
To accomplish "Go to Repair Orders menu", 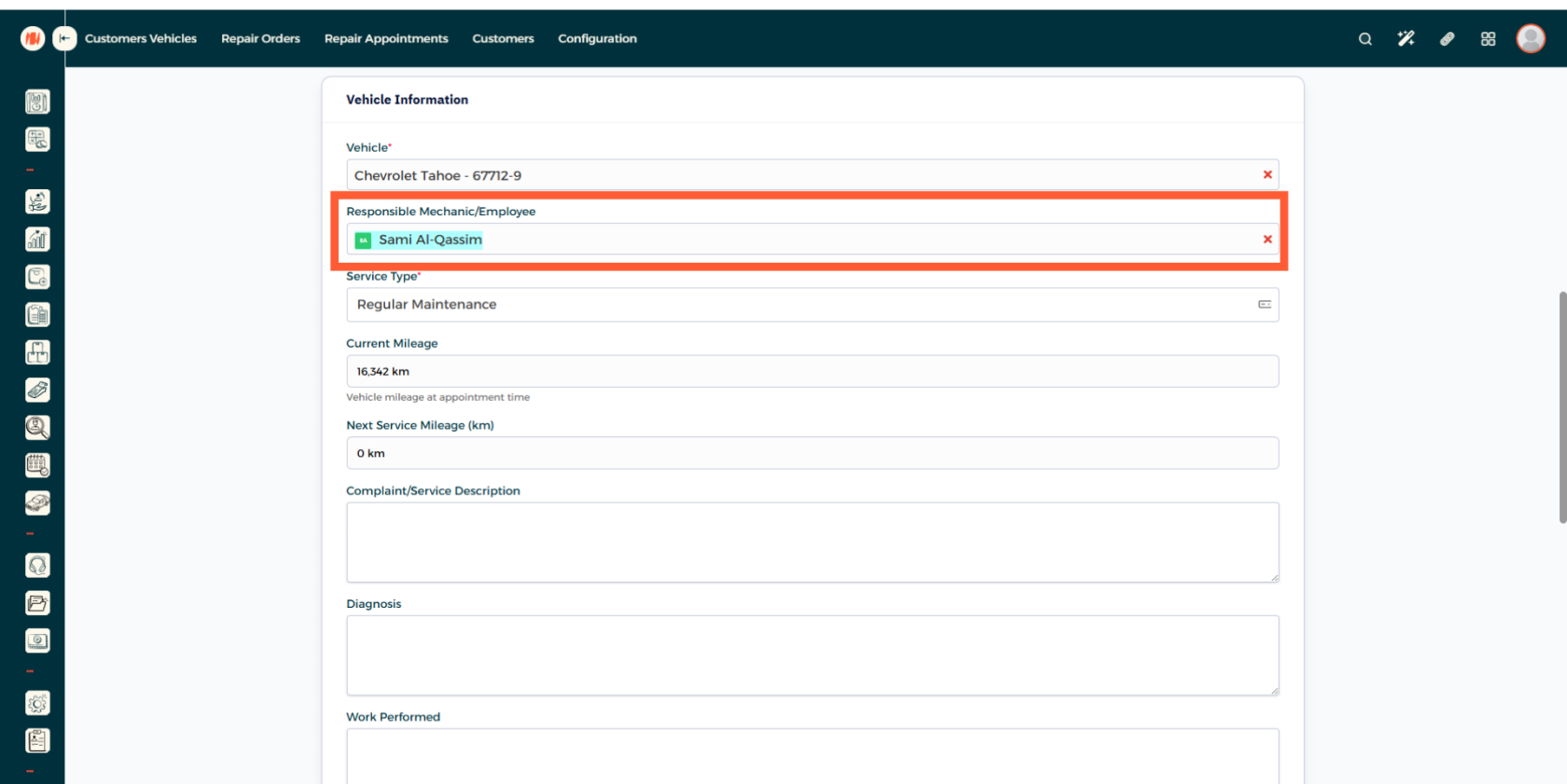I will click(x=260, y=39).
